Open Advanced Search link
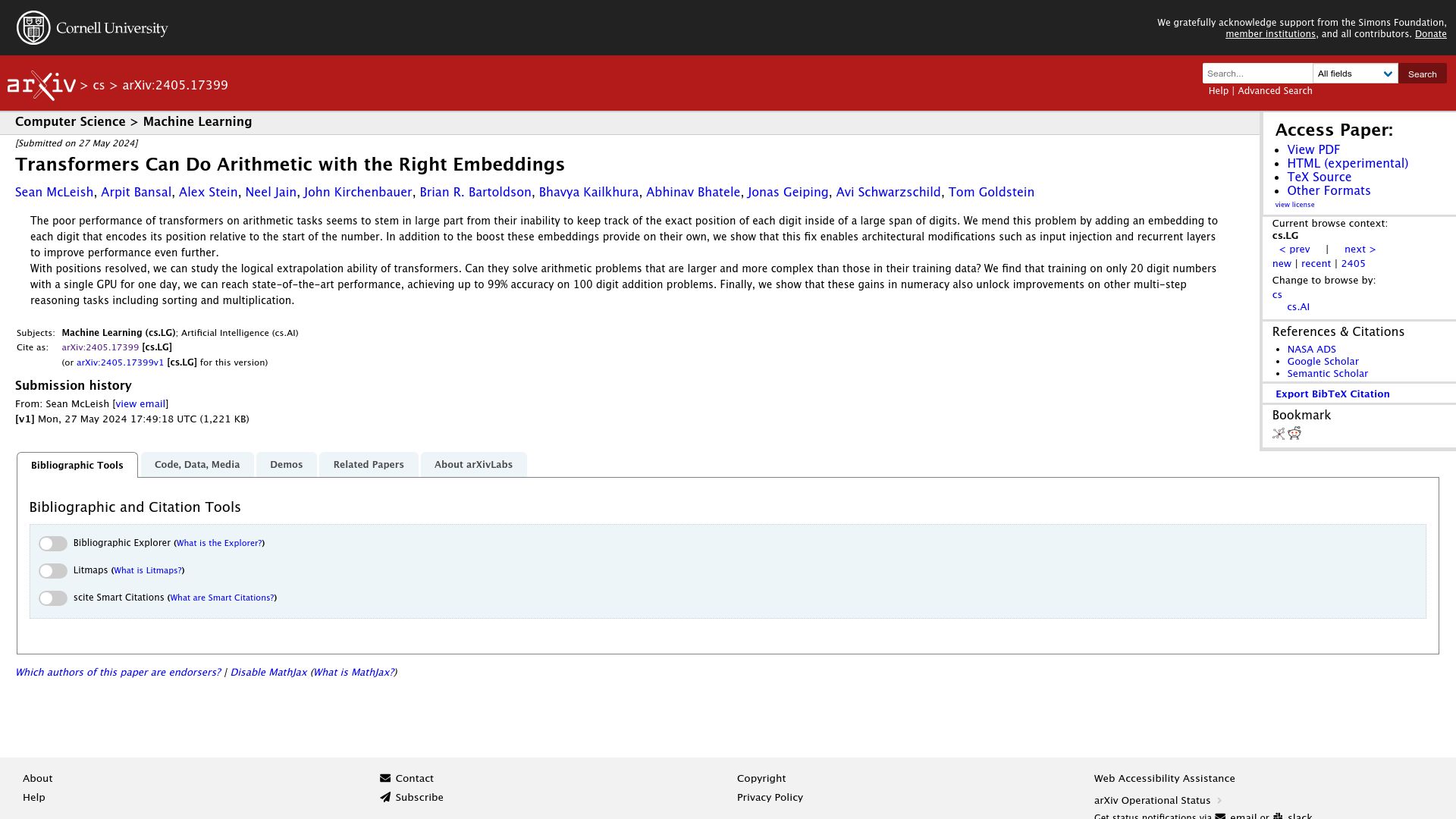The image size is (1456, 819). tap(1275, 91)
